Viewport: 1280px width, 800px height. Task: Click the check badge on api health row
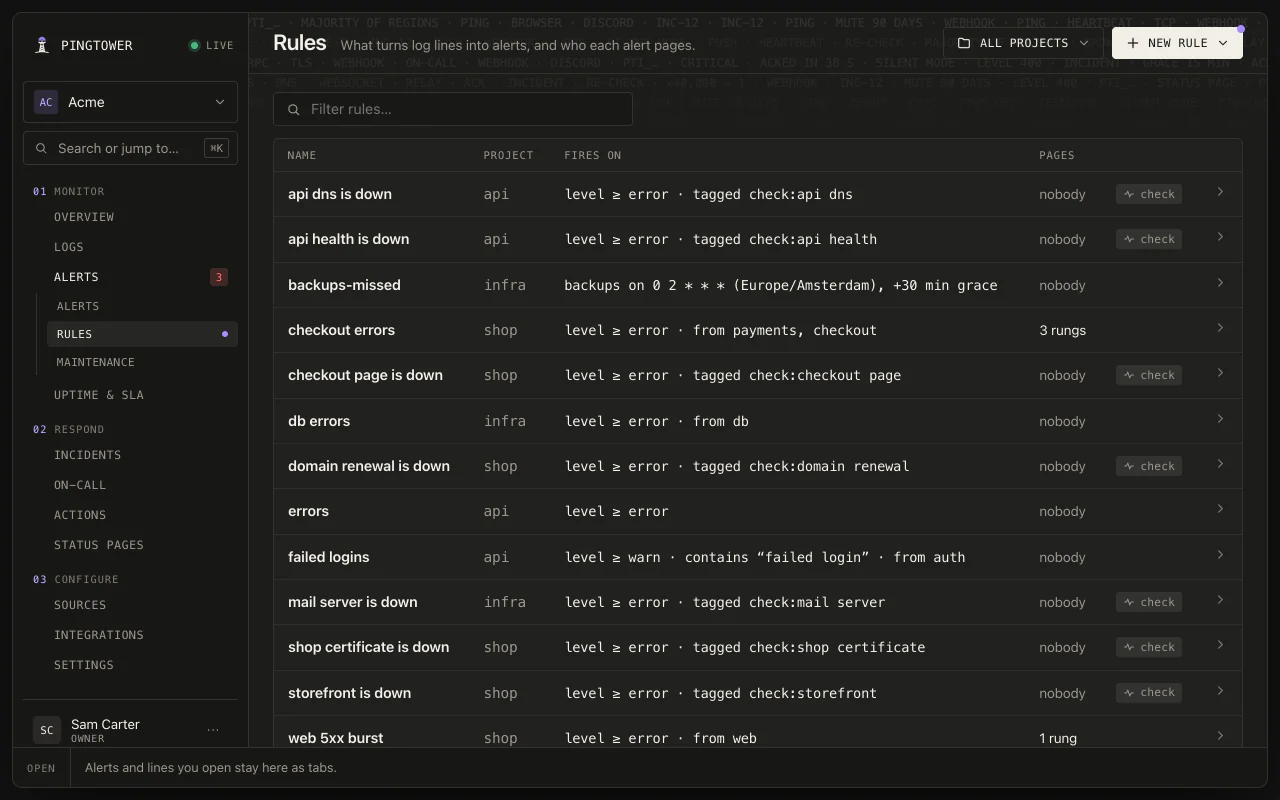pos(1149,239)
